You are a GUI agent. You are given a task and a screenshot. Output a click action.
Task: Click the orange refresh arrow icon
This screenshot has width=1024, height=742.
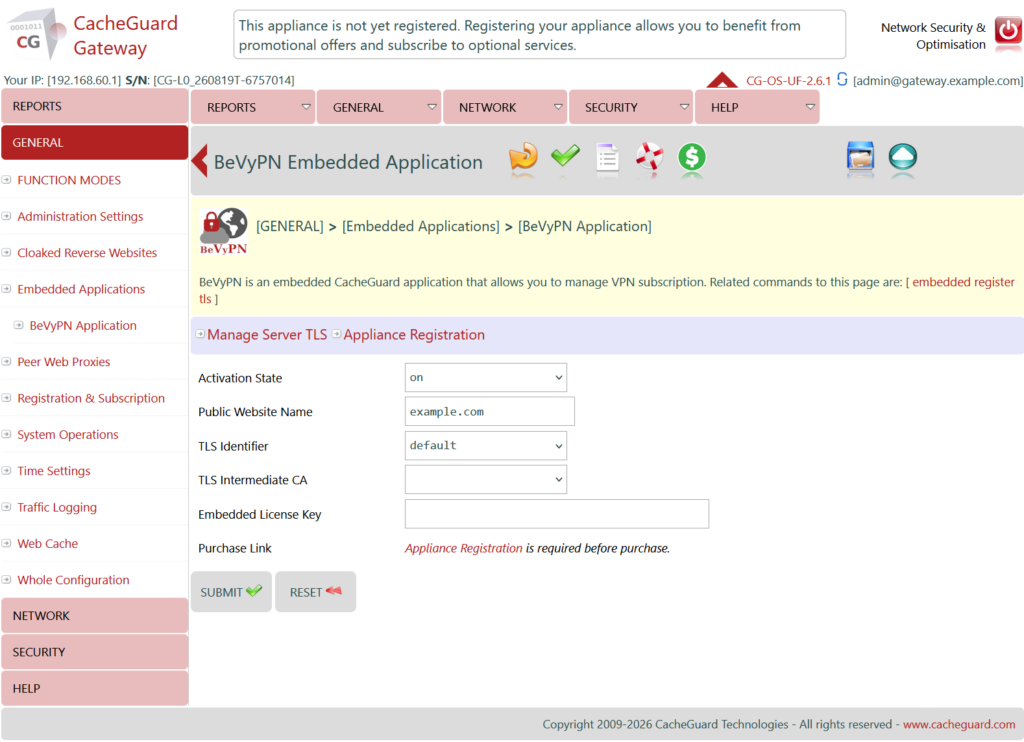(x=523, y=157)
